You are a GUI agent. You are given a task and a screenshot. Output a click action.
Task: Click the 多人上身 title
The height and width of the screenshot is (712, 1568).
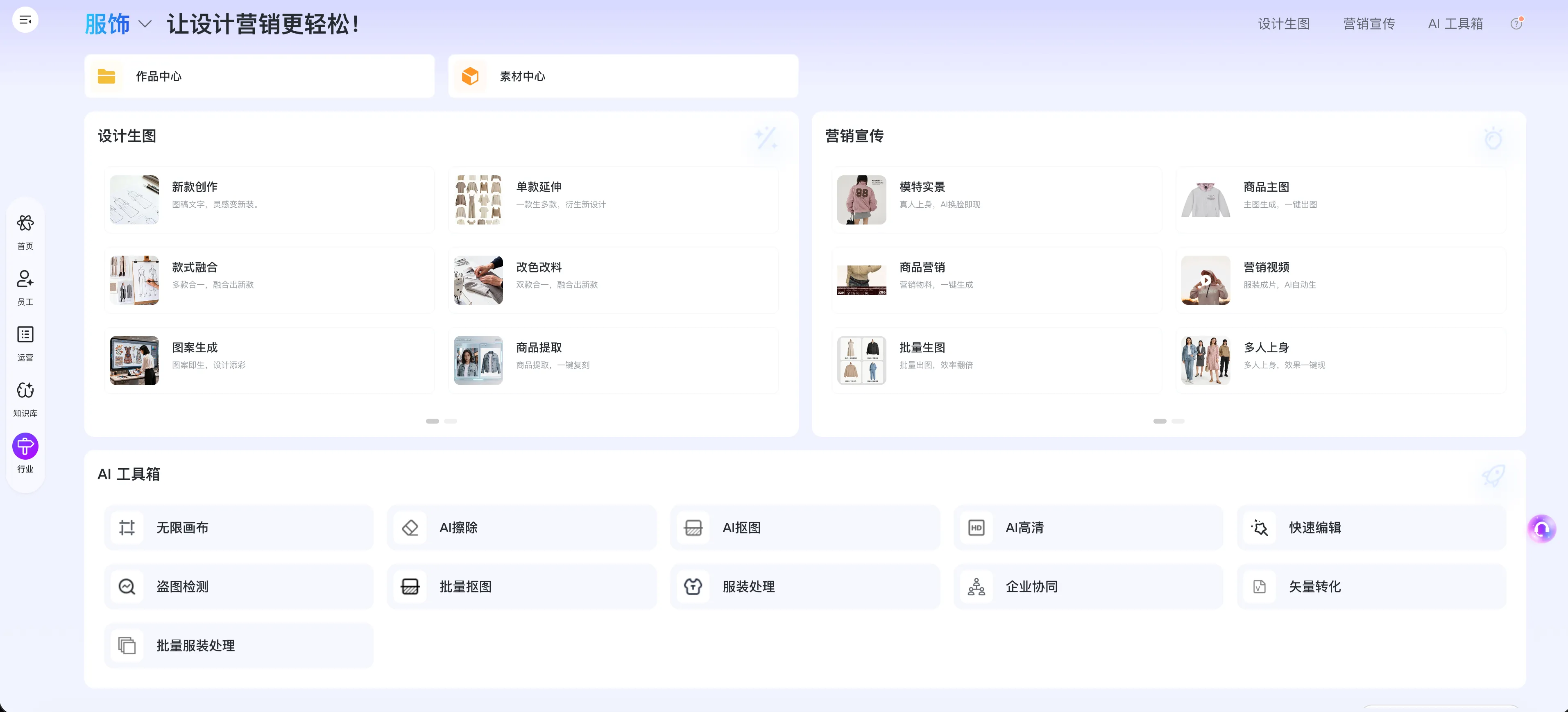point(1266,347)
